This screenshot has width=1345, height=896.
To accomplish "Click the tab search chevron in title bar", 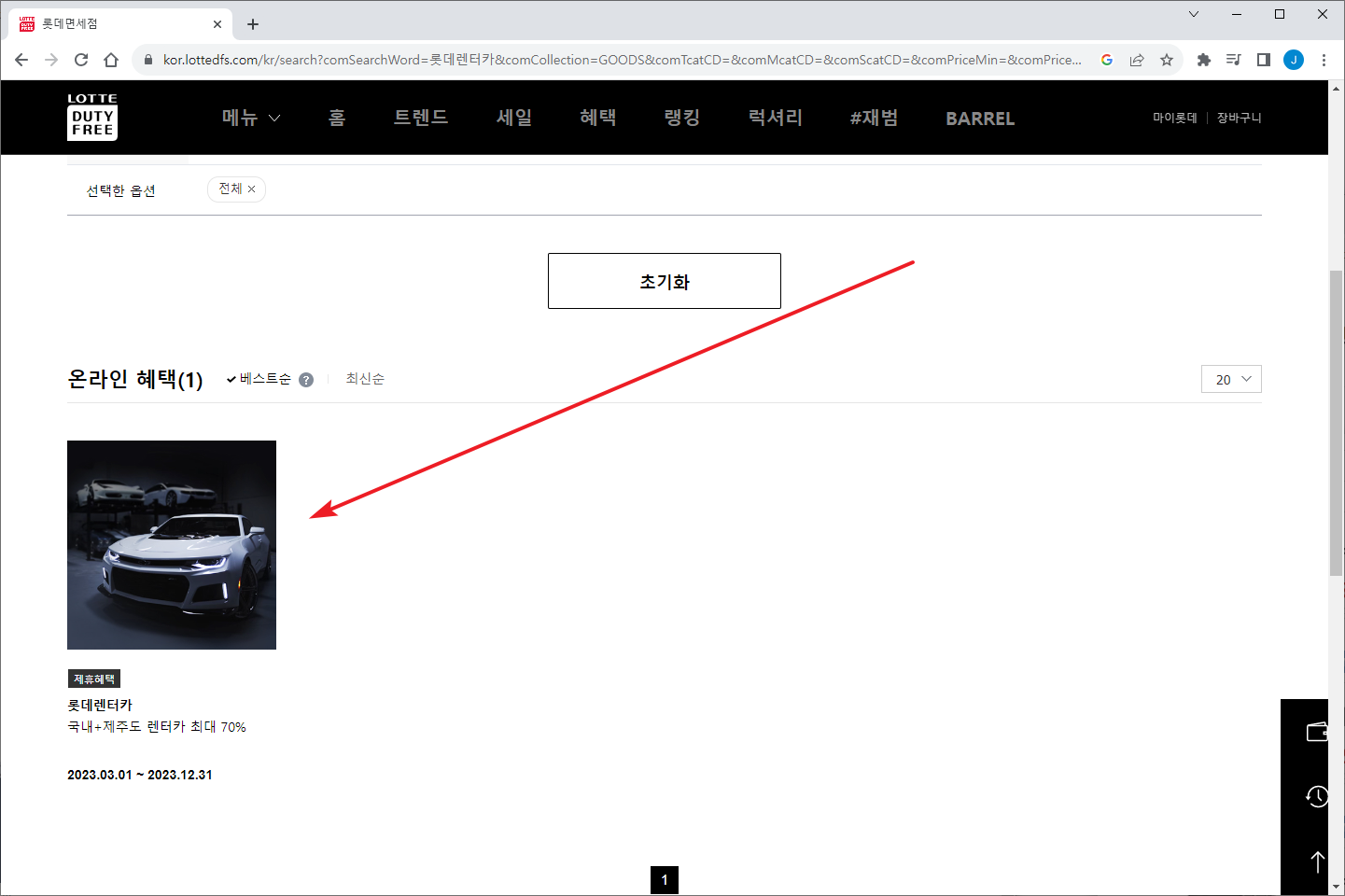I will point(1194,14).
